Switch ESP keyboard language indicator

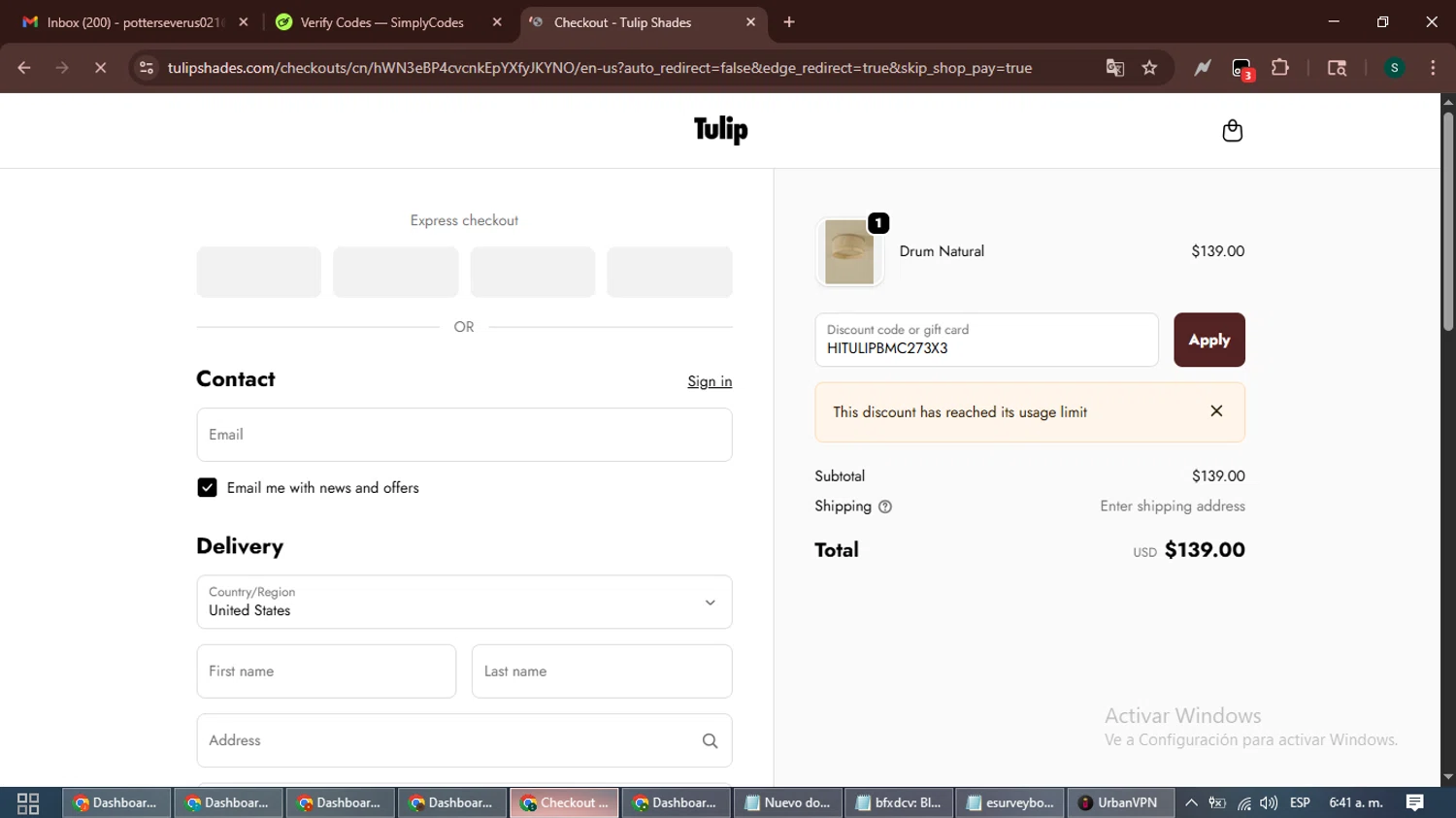click(1300, 803)
